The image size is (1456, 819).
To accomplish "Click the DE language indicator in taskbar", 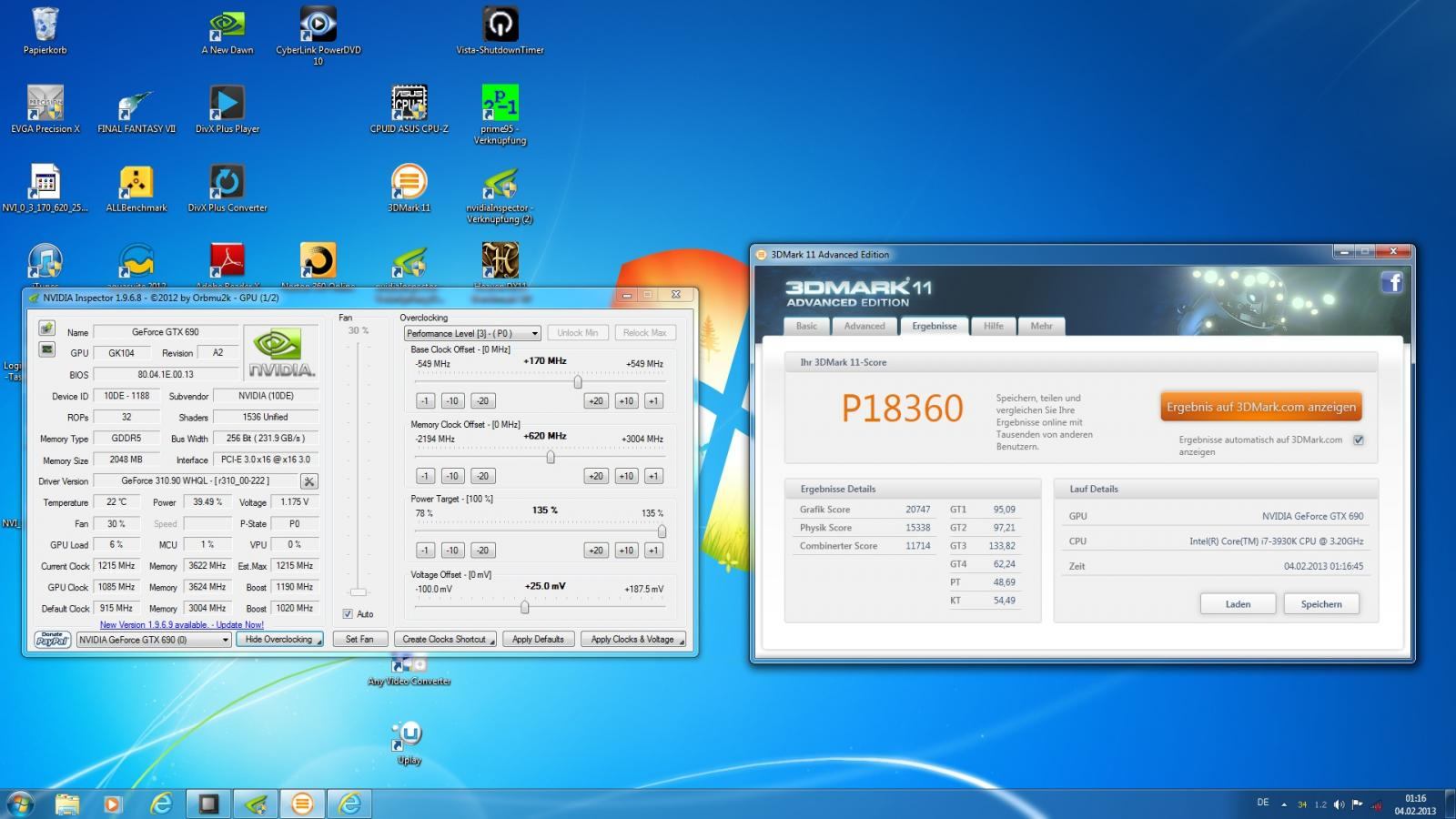I will (1263, 803).
